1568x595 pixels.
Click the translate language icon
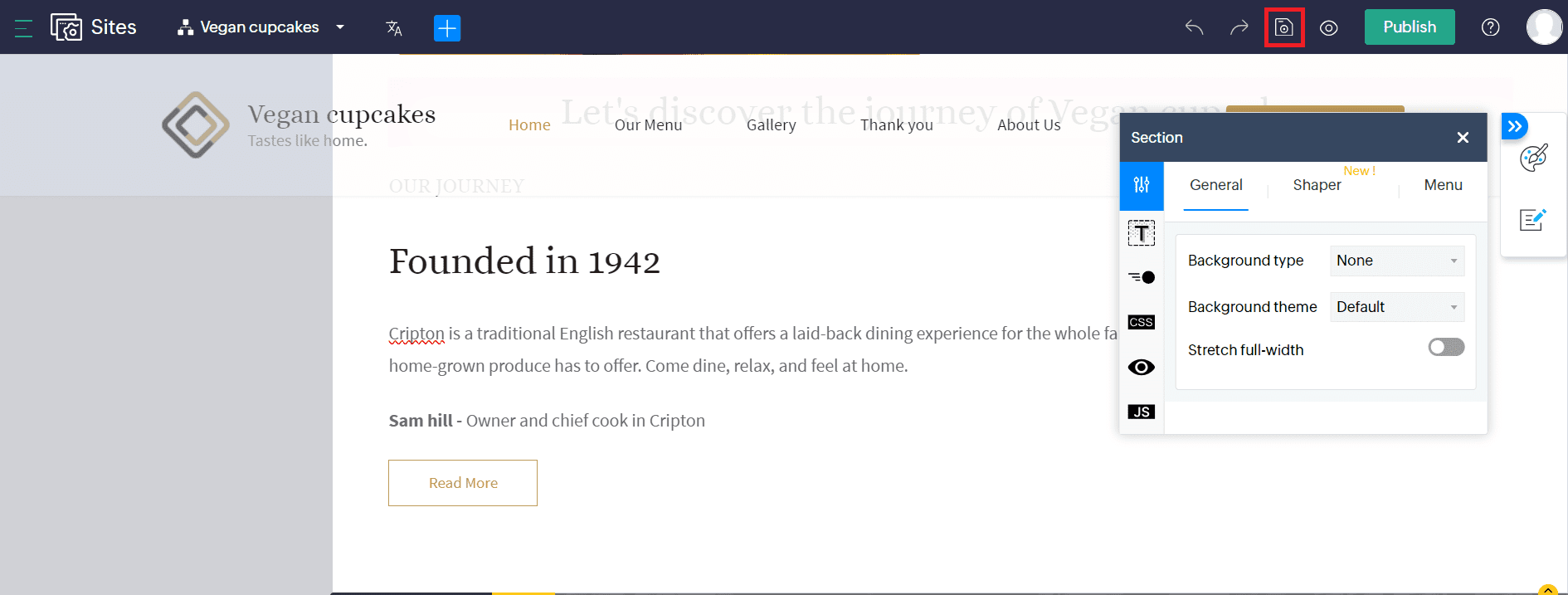click(x=394, y=28)
